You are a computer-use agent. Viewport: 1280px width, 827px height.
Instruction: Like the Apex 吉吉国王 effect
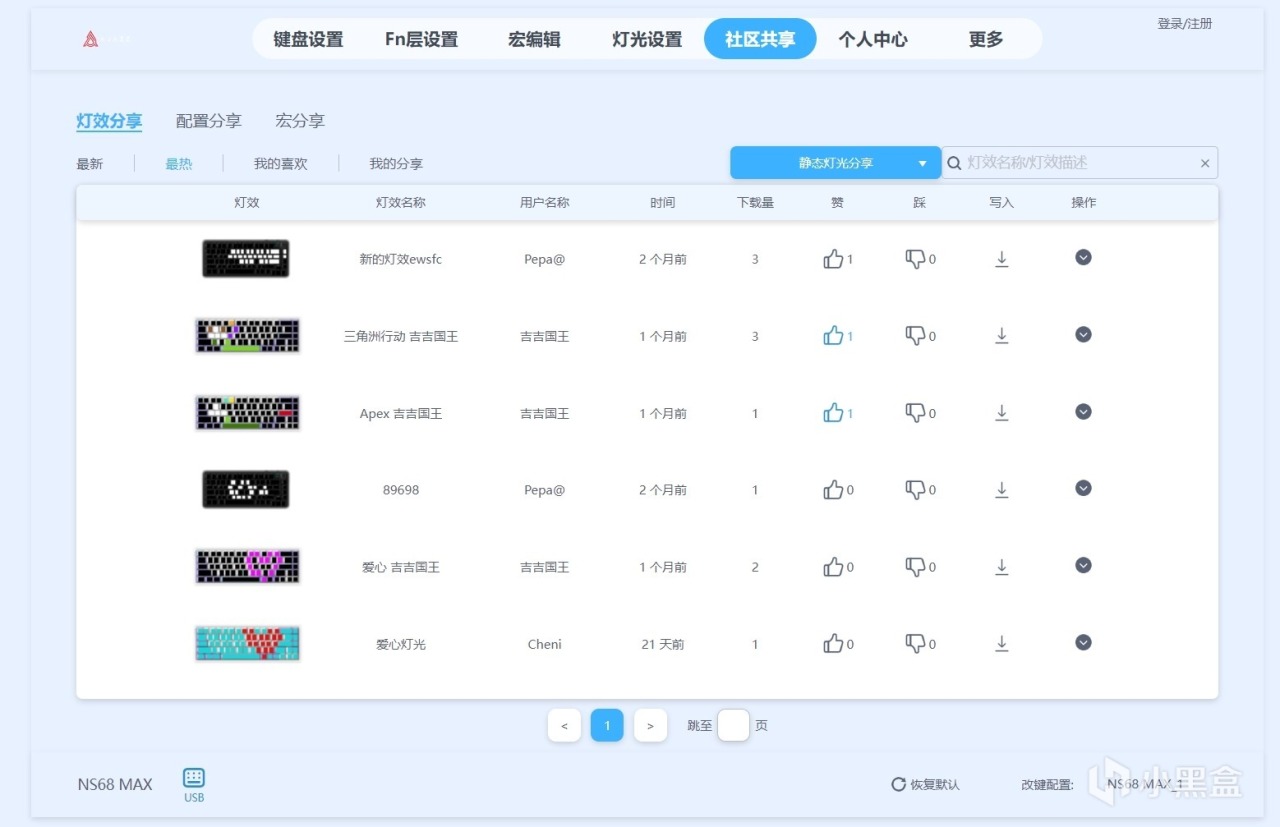[x=833, y=413]
